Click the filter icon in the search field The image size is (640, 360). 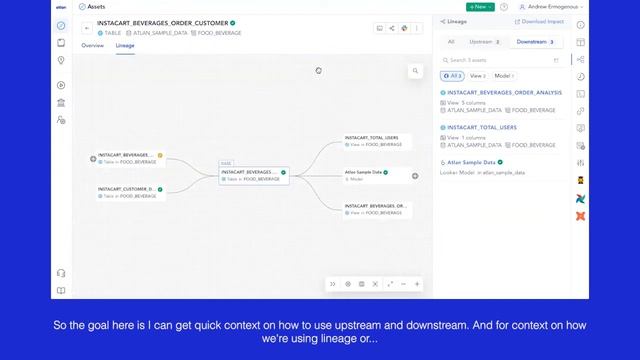pyautogui.click(x=556, y=60)
